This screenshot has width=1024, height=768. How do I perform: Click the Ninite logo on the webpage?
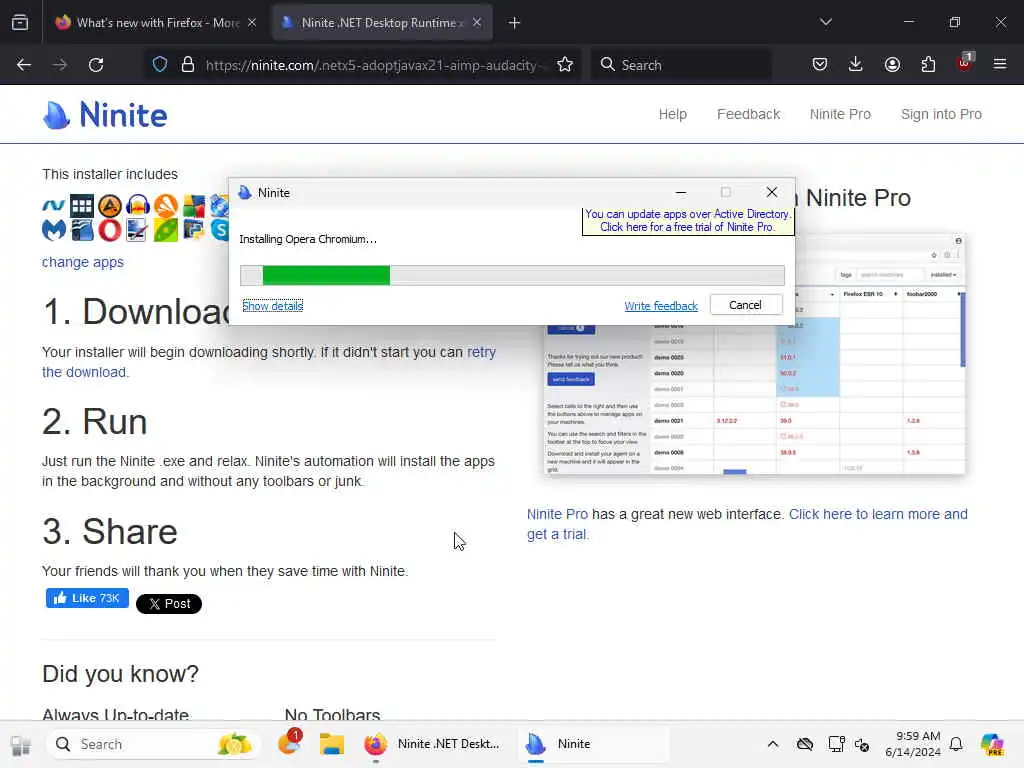(x=105, y=115)
